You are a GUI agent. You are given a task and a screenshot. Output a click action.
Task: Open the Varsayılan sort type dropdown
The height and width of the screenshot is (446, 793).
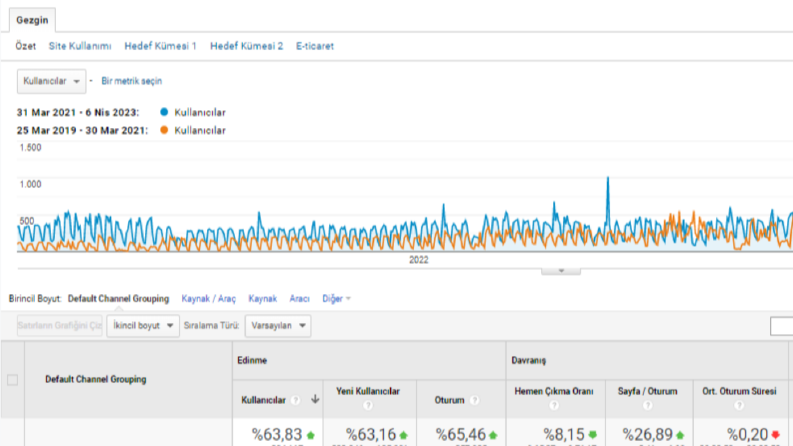[x=278, y=326]
